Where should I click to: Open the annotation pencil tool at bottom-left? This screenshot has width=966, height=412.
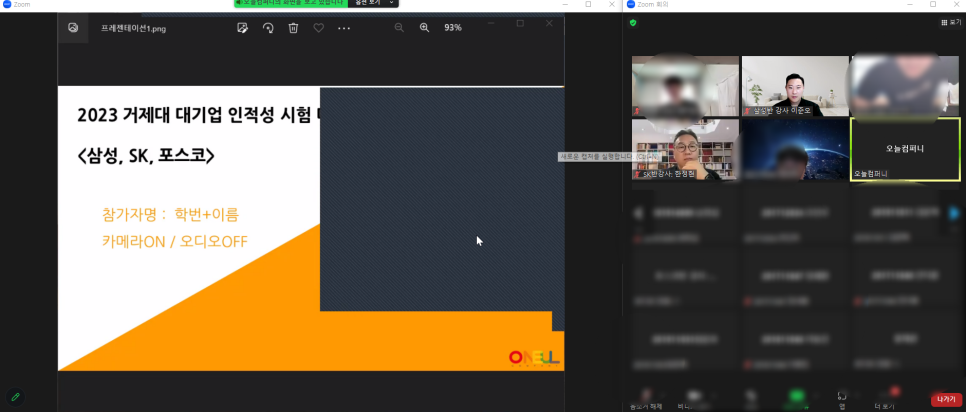[x=15, y=397]
